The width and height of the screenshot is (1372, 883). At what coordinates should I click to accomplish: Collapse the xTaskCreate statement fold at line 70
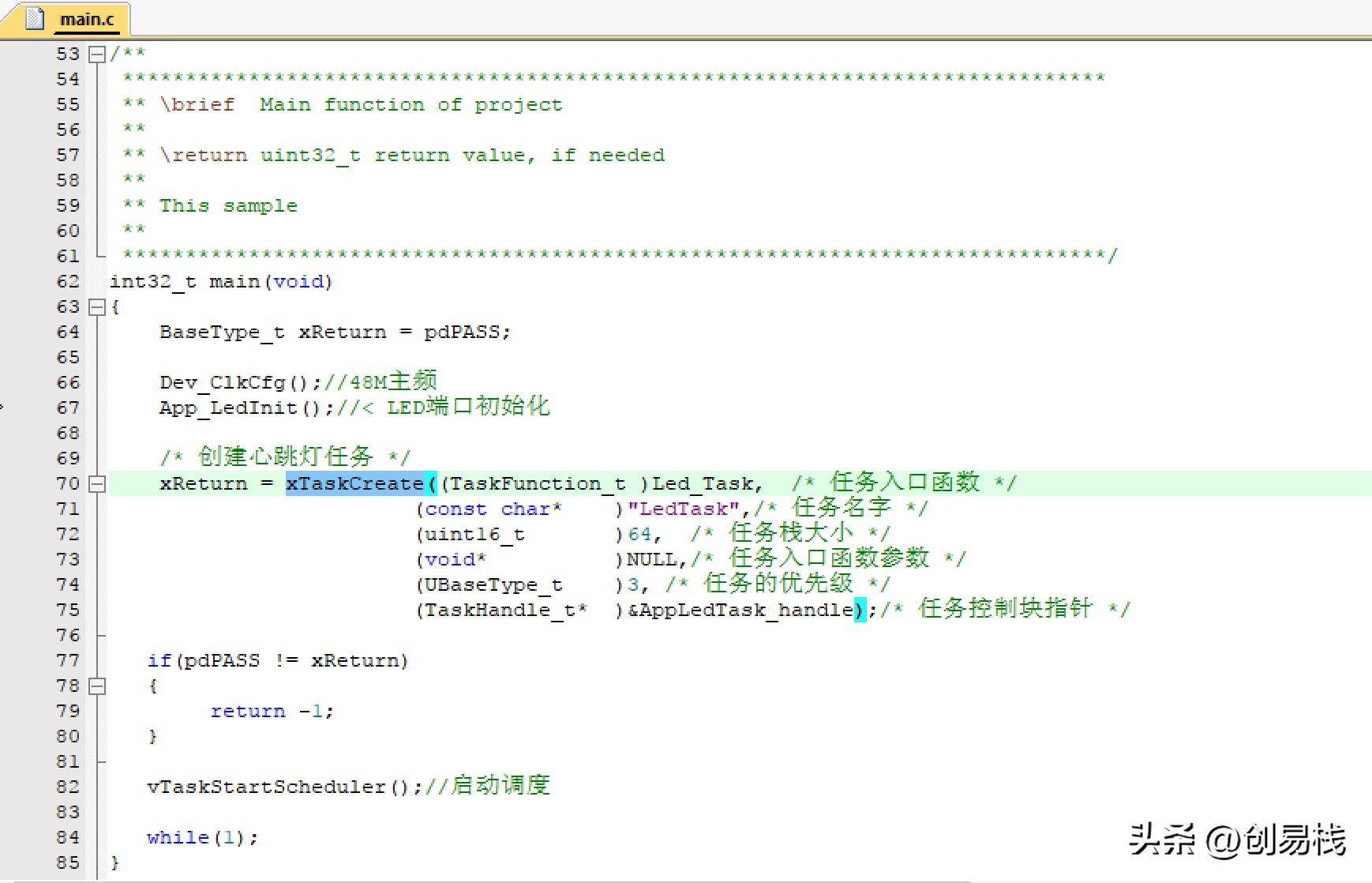[x=97, y=484]
